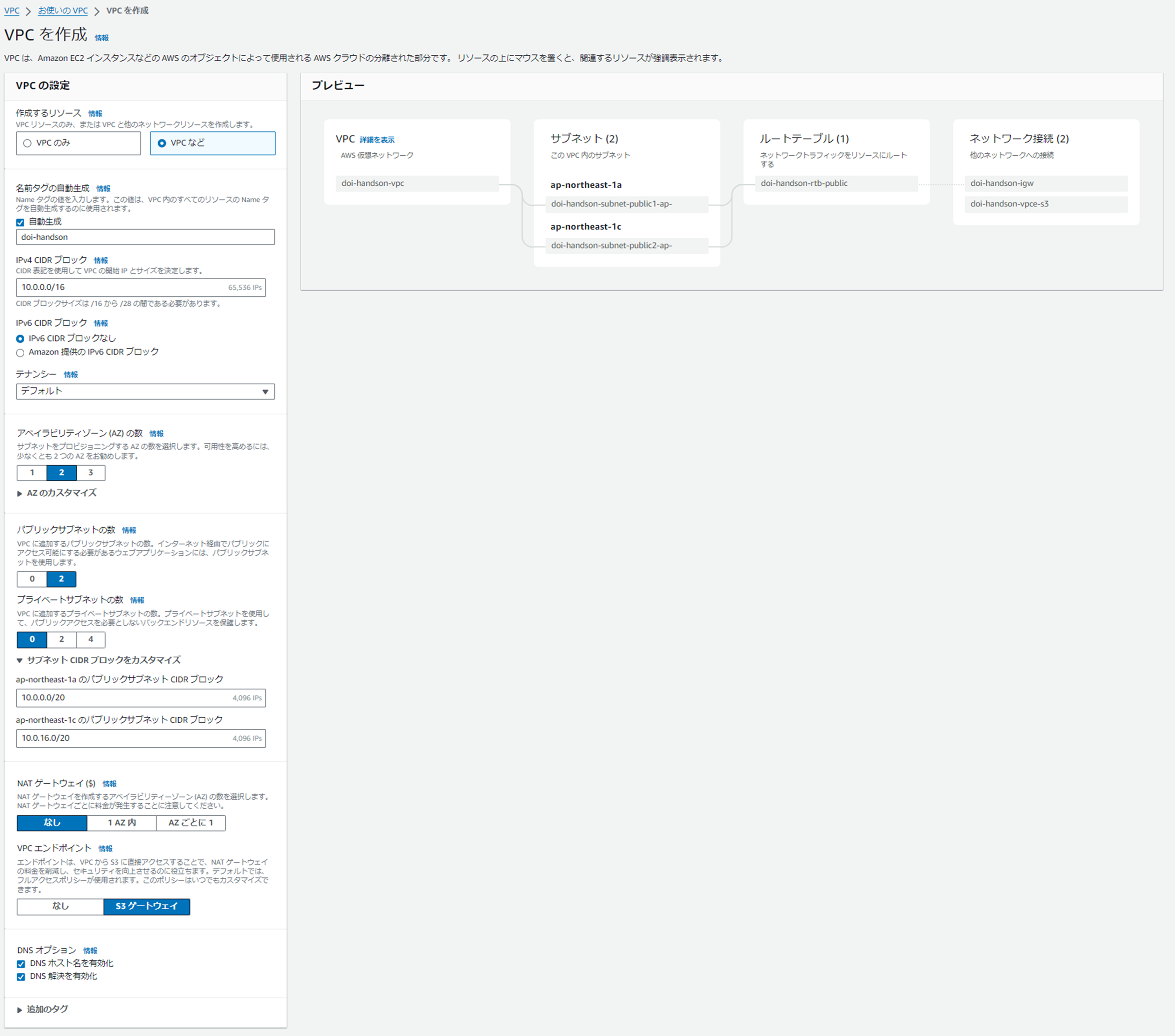The width and height of the screenshot is (1175, 1036).
Task: Uncheck DNS 解決を有効化 checkbox
Action: 21,976
